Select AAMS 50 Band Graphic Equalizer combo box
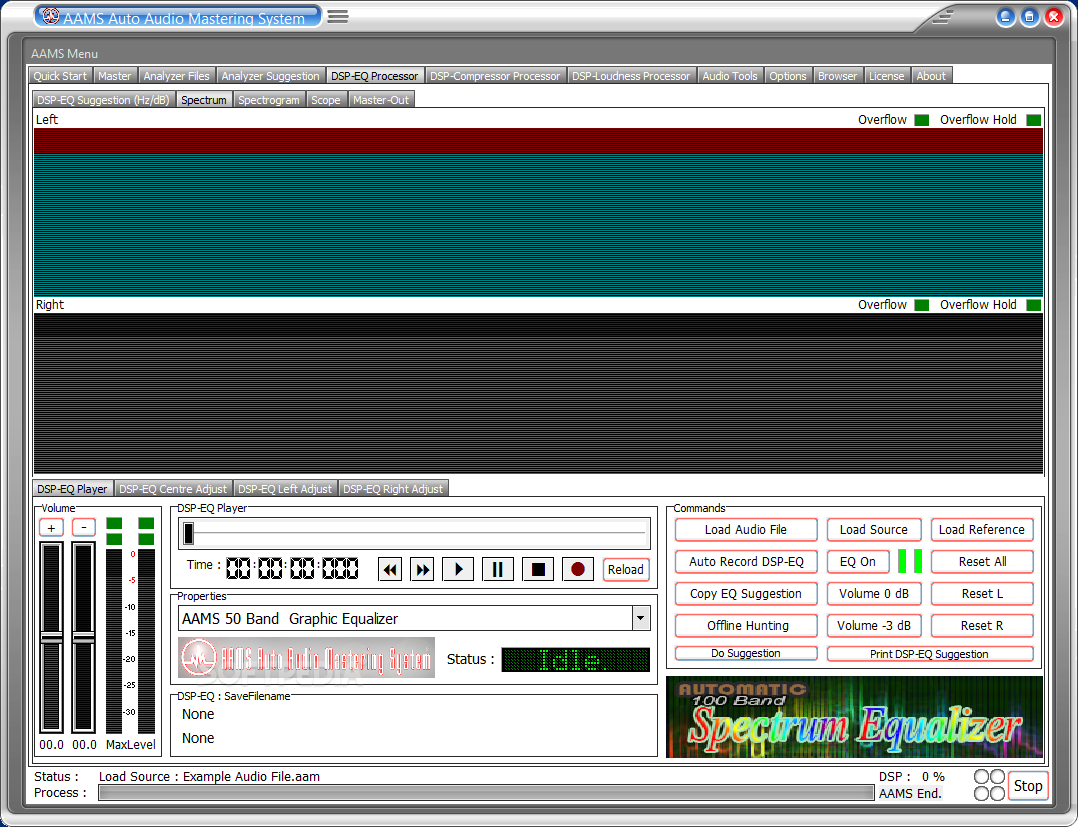The width and height of the screenshot is (1078, 827). [414, 618]
